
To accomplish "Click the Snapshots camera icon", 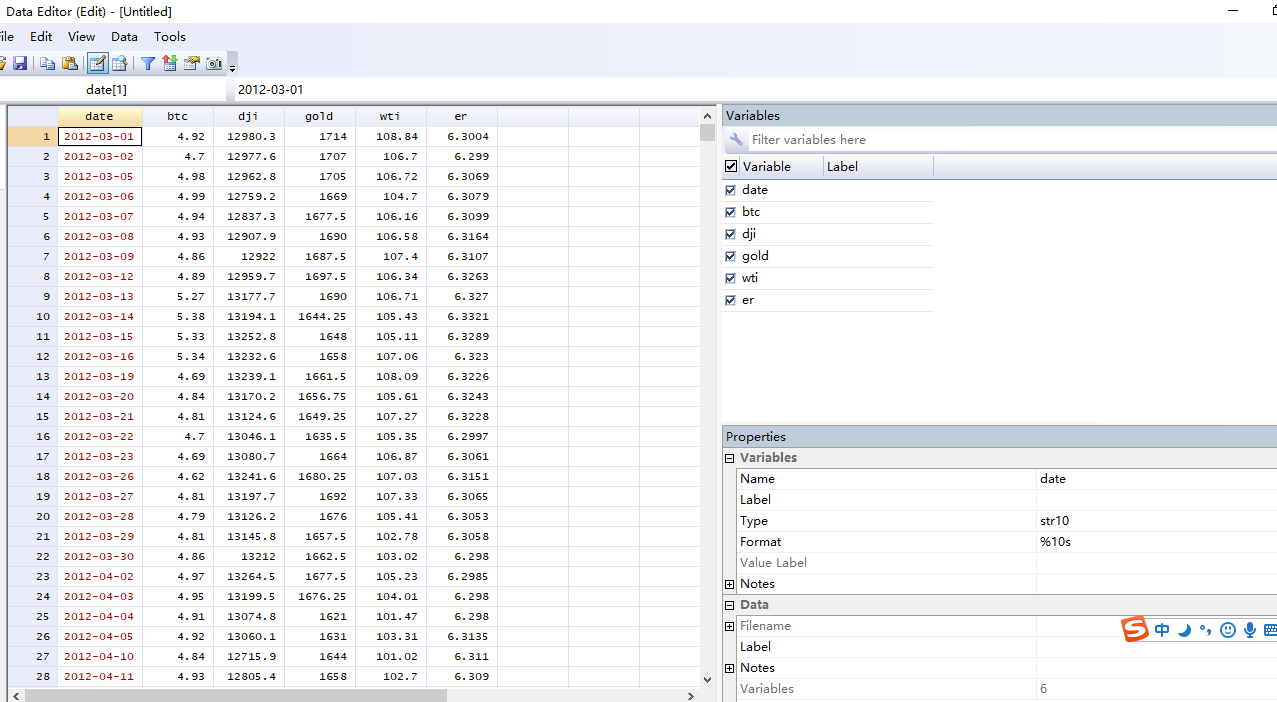I will tap(214, 64).
